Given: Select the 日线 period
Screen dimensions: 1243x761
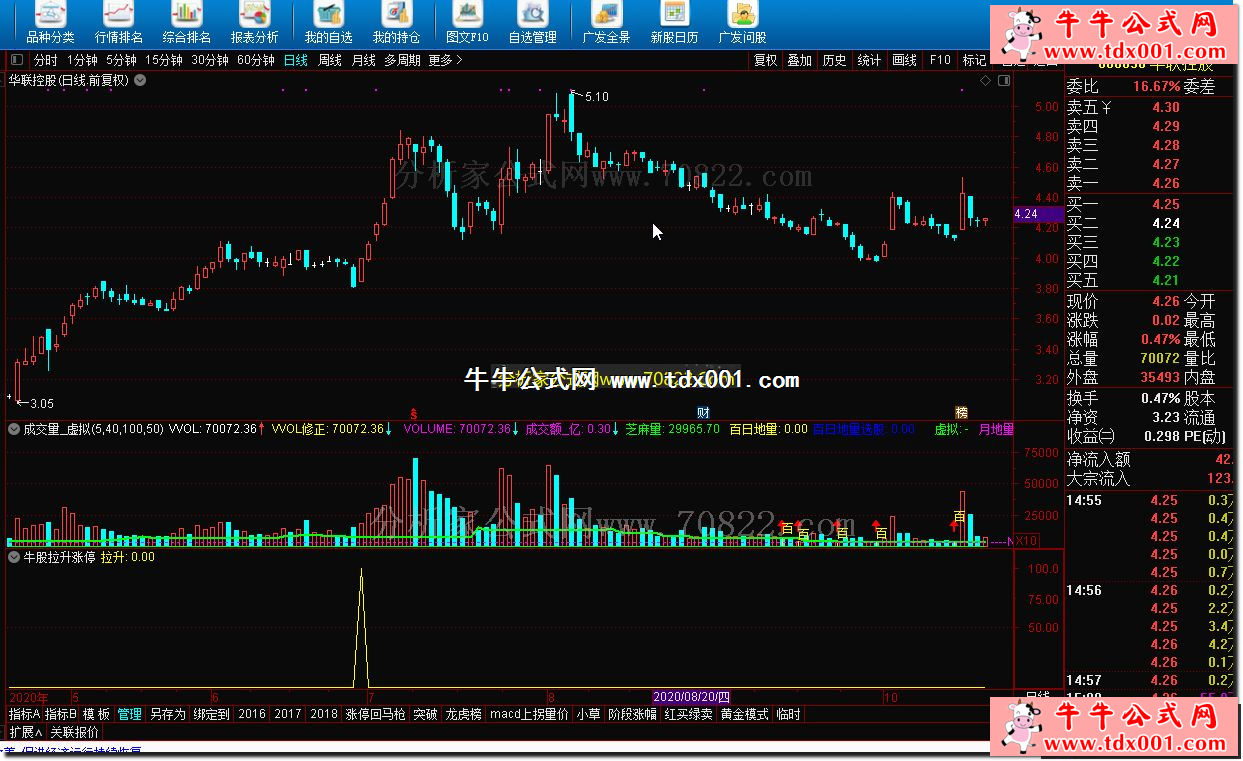Looking at the screenshot, I should (x=296, y=60).
